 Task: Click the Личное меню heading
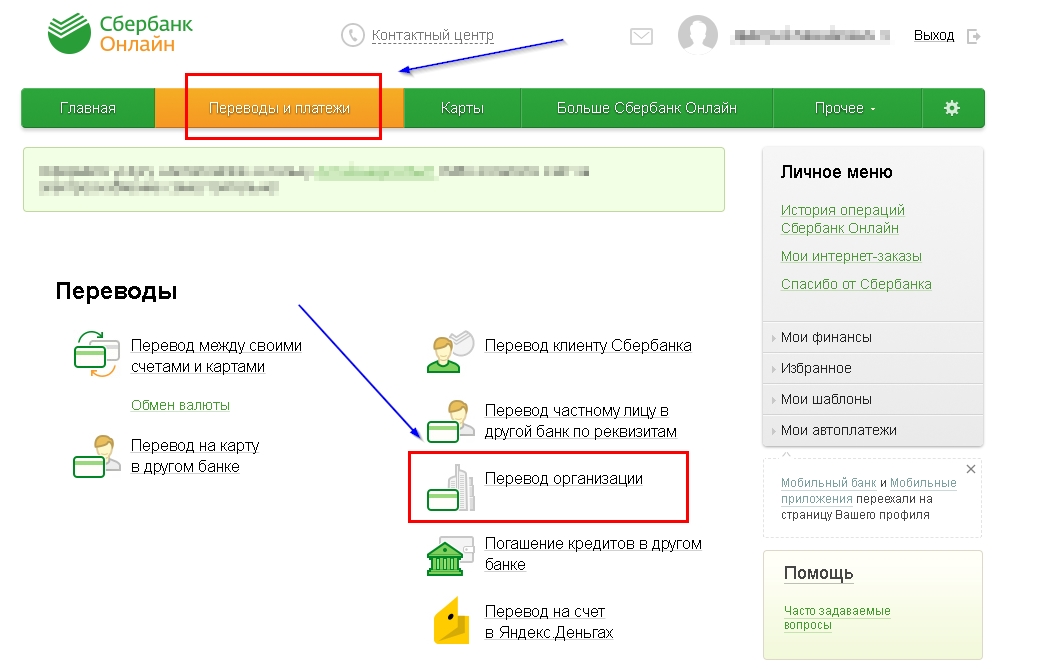(836, 172)
